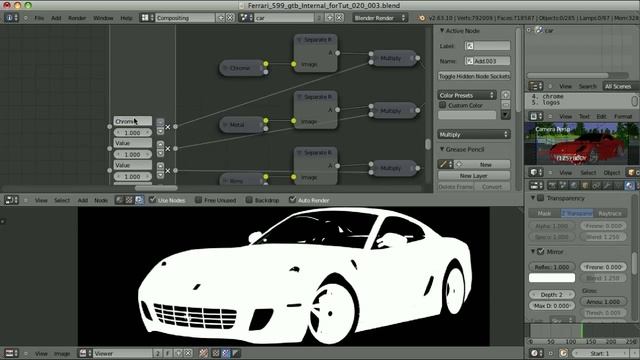Click the New Layer button
640x360 pixels.
tap(474, 176)
